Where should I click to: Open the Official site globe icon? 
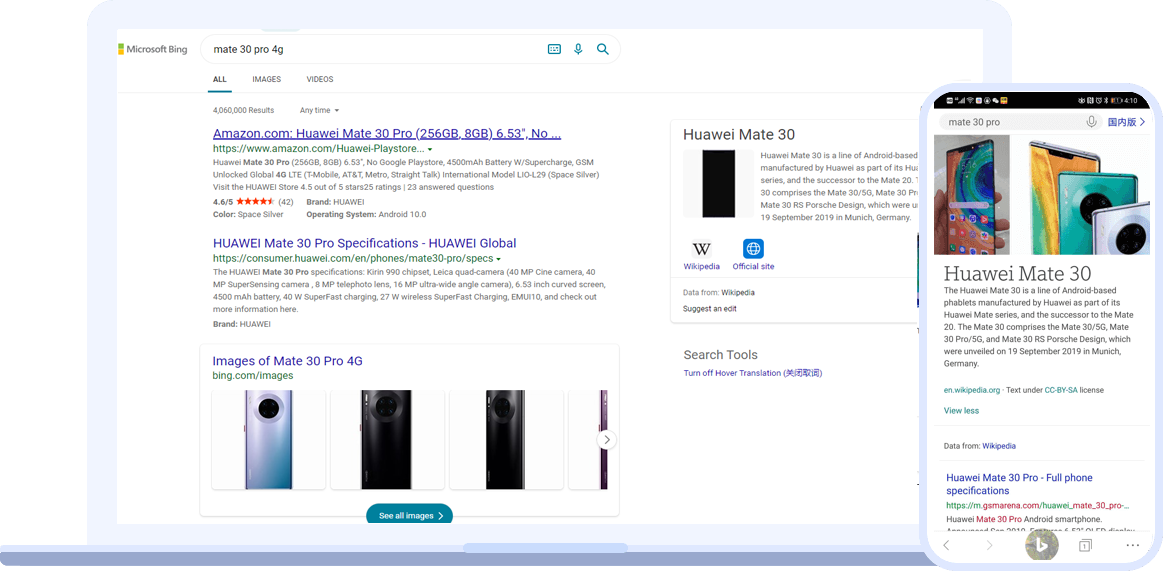pos(753,250)
